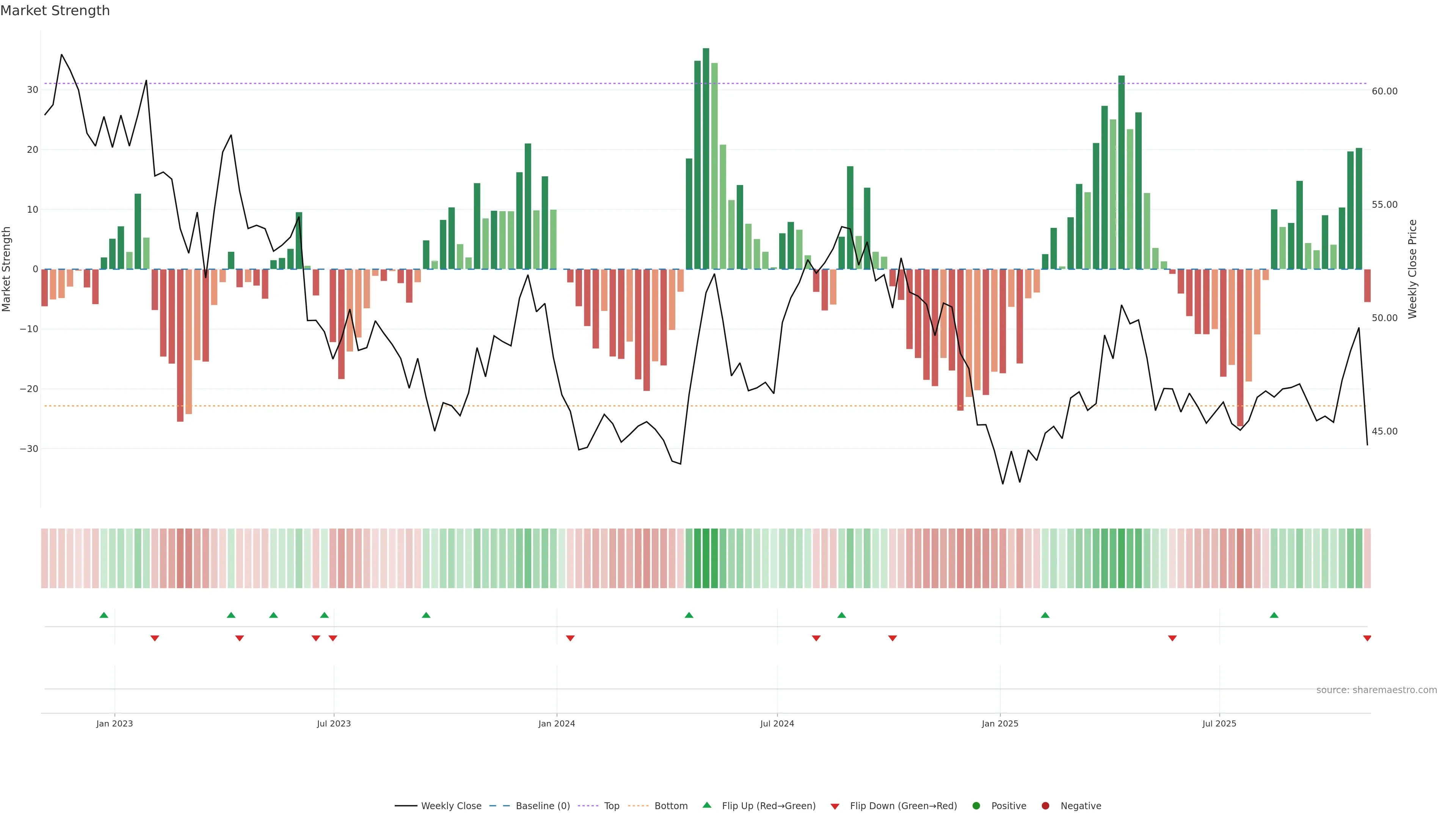
Task: Click the Market Strength chart title
Action: (55, 11)
